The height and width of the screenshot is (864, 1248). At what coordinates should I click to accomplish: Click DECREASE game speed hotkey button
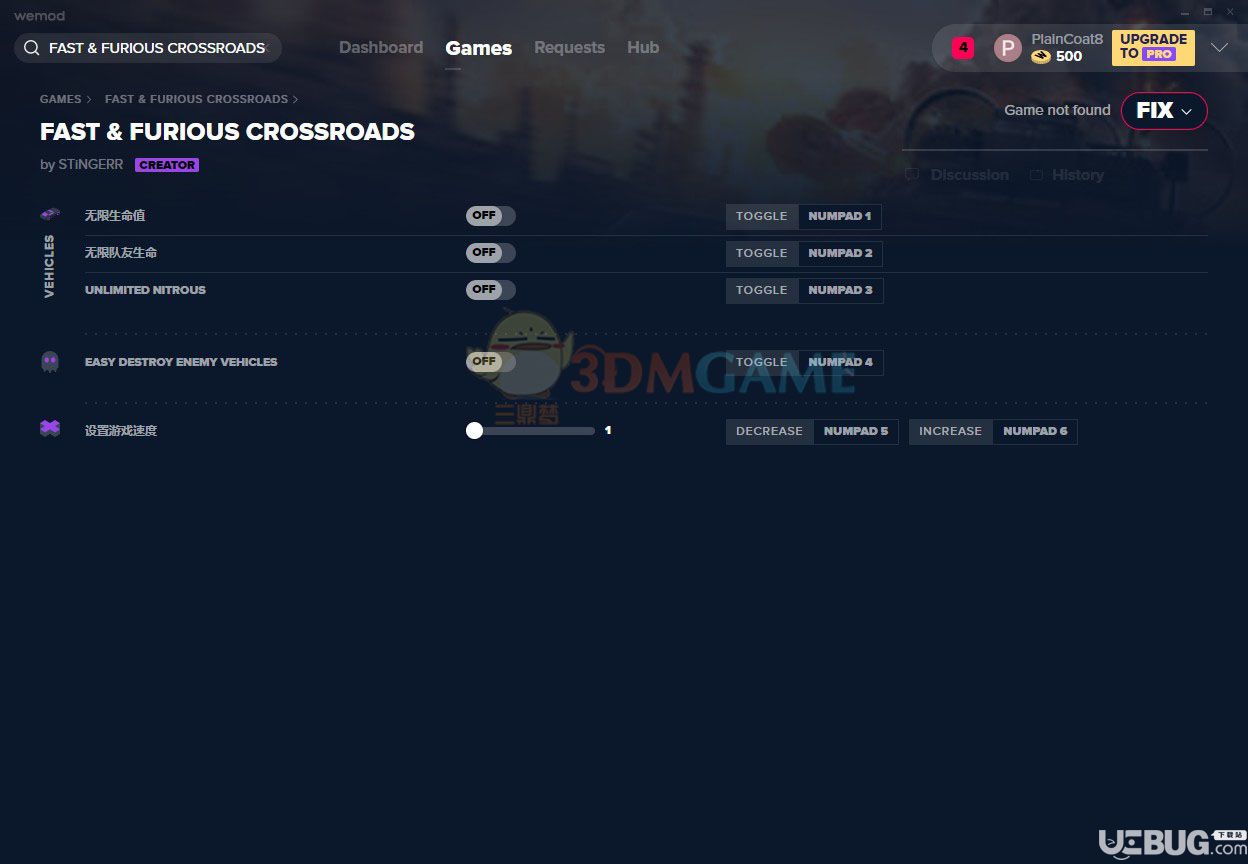point(769,431)
